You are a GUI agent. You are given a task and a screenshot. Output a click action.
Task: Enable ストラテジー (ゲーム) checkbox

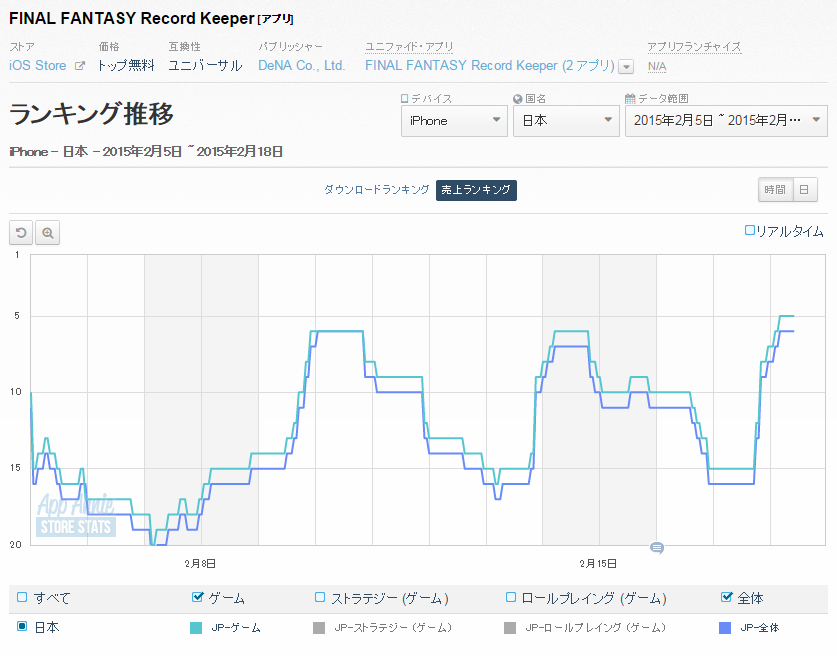(x=320, y=597)
